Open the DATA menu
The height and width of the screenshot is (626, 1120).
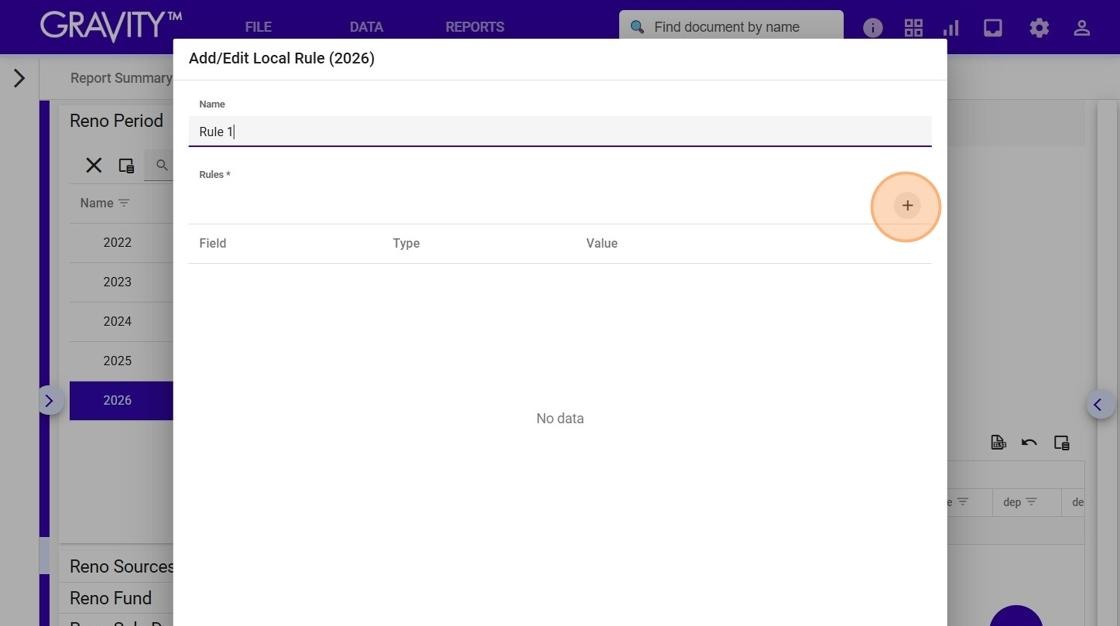[x=366, y=27]
